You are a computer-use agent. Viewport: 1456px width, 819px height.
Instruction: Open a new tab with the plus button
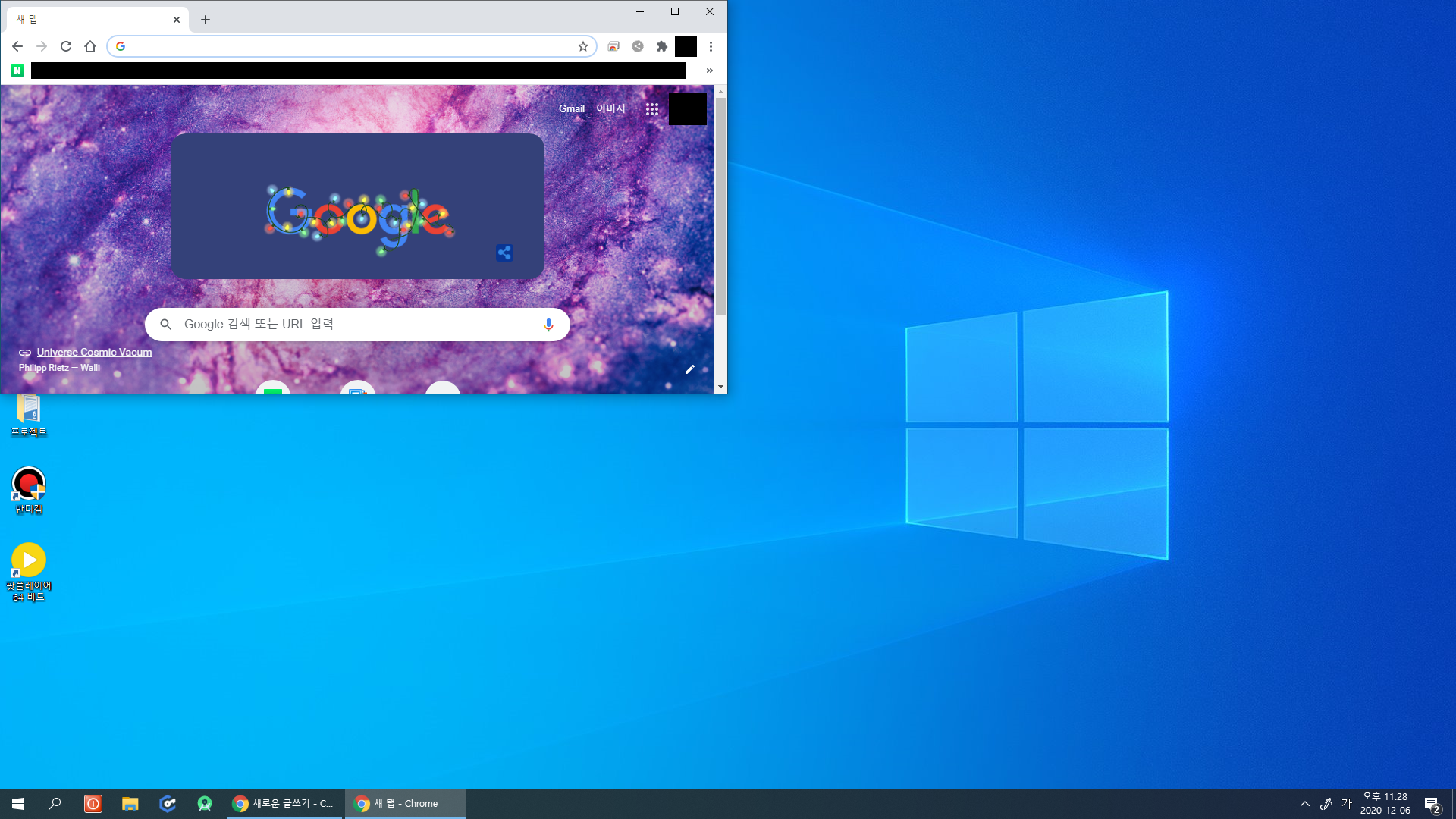point(206,20)
